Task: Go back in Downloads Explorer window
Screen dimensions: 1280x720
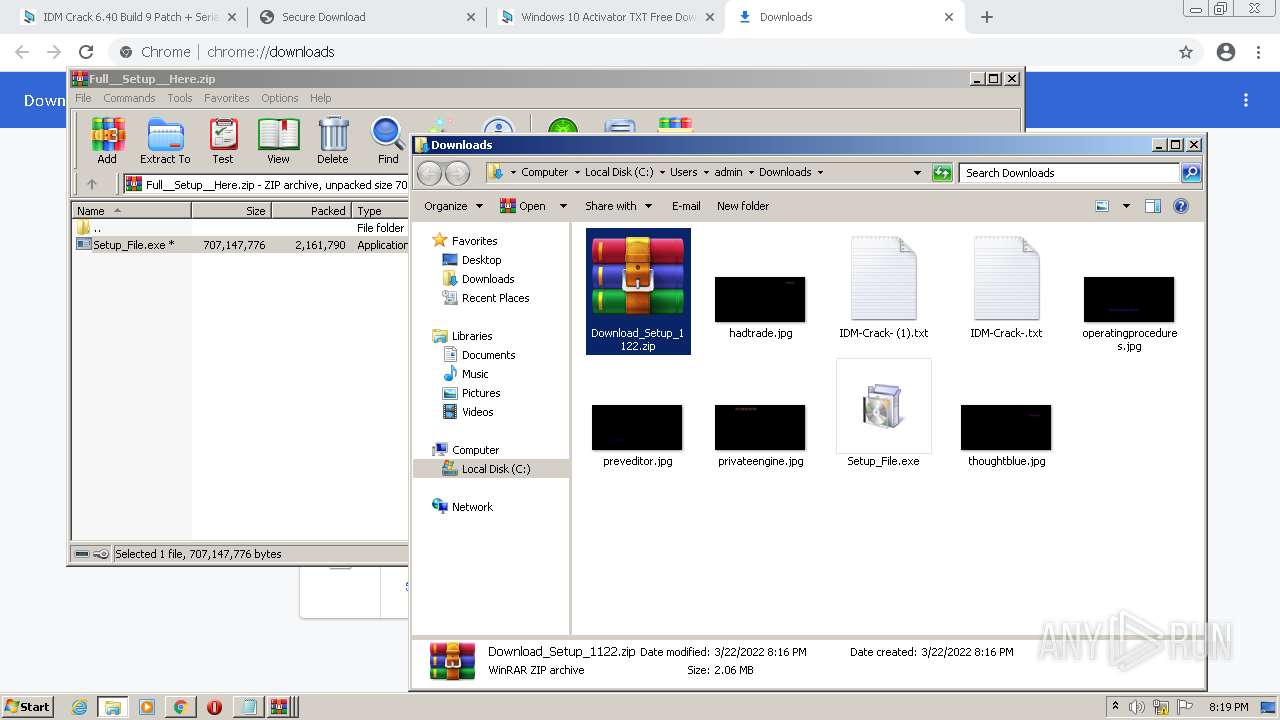Action: click(x=429, y=173)
